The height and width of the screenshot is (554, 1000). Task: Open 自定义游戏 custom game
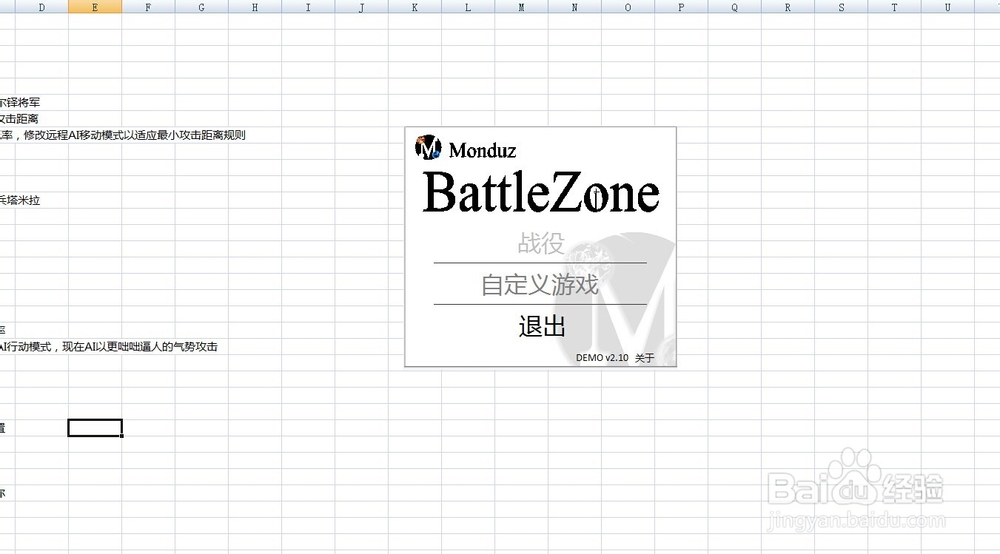[x=540, y=284]
